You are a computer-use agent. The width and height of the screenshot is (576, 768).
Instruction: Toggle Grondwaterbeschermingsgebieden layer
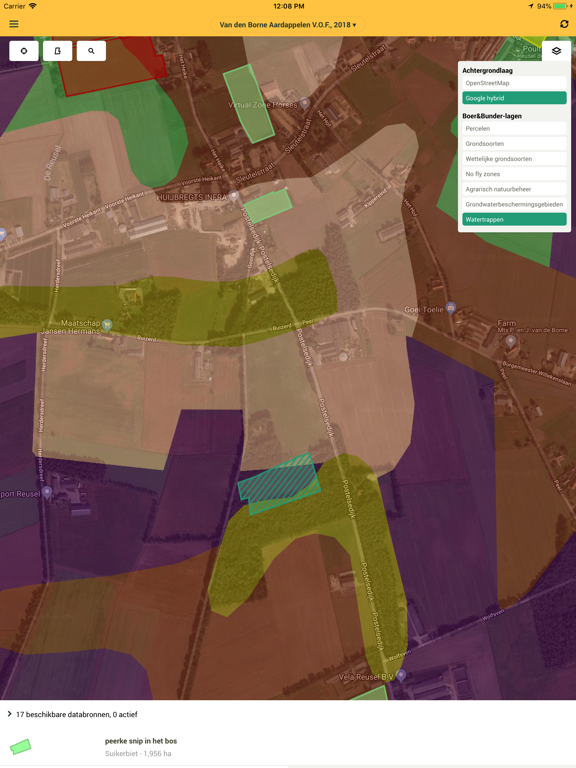[514, 204]
